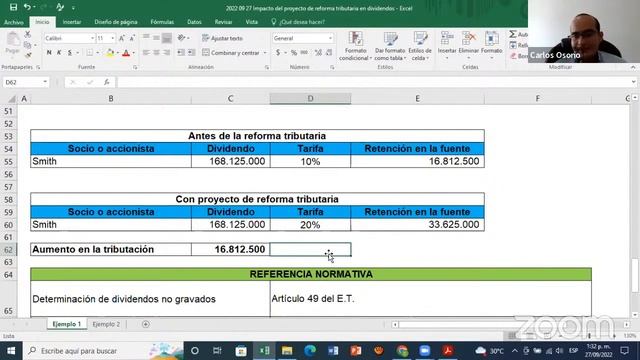640x360 pixels.
Task: Click the decrease indent icon
Action: pos(181,52)
